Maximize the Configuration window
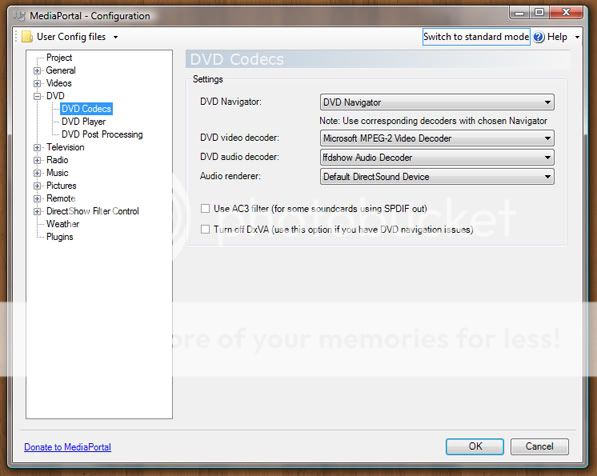Screen dimensions: 597x476 pos(540,12)
